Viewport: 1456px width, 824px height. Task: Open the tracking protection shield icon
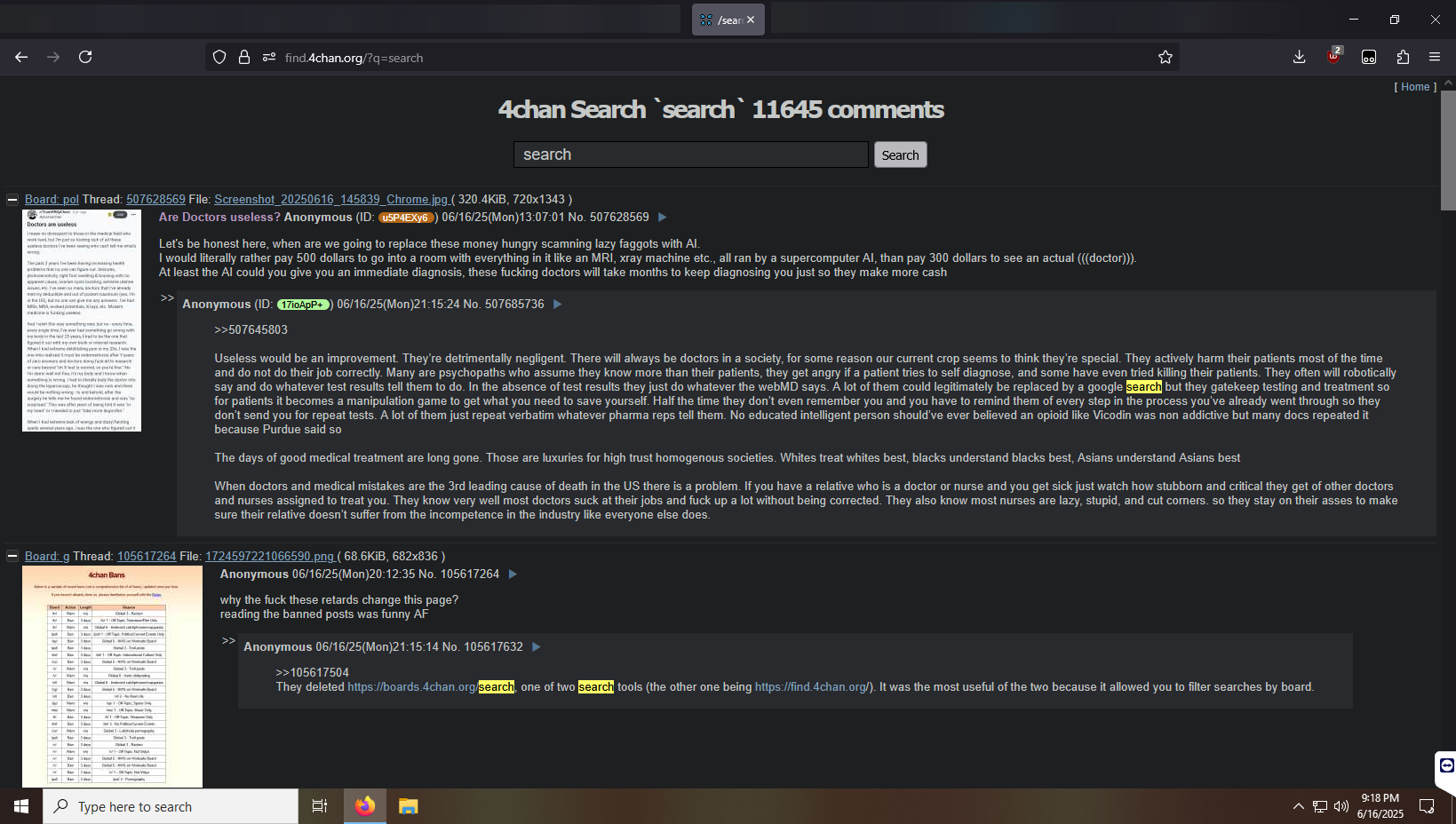pos(219,58)
